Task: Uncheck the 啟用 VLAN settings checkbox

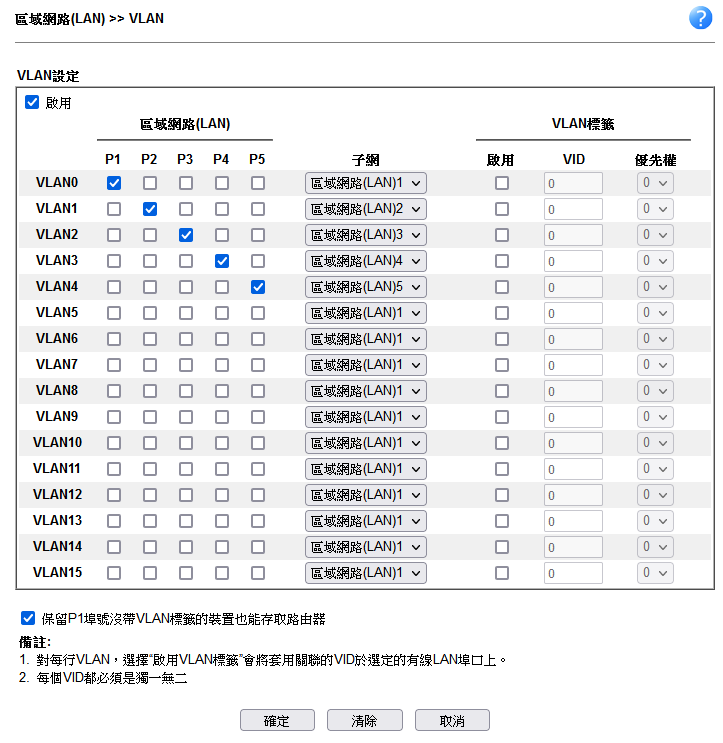Action: click(32, 102)
